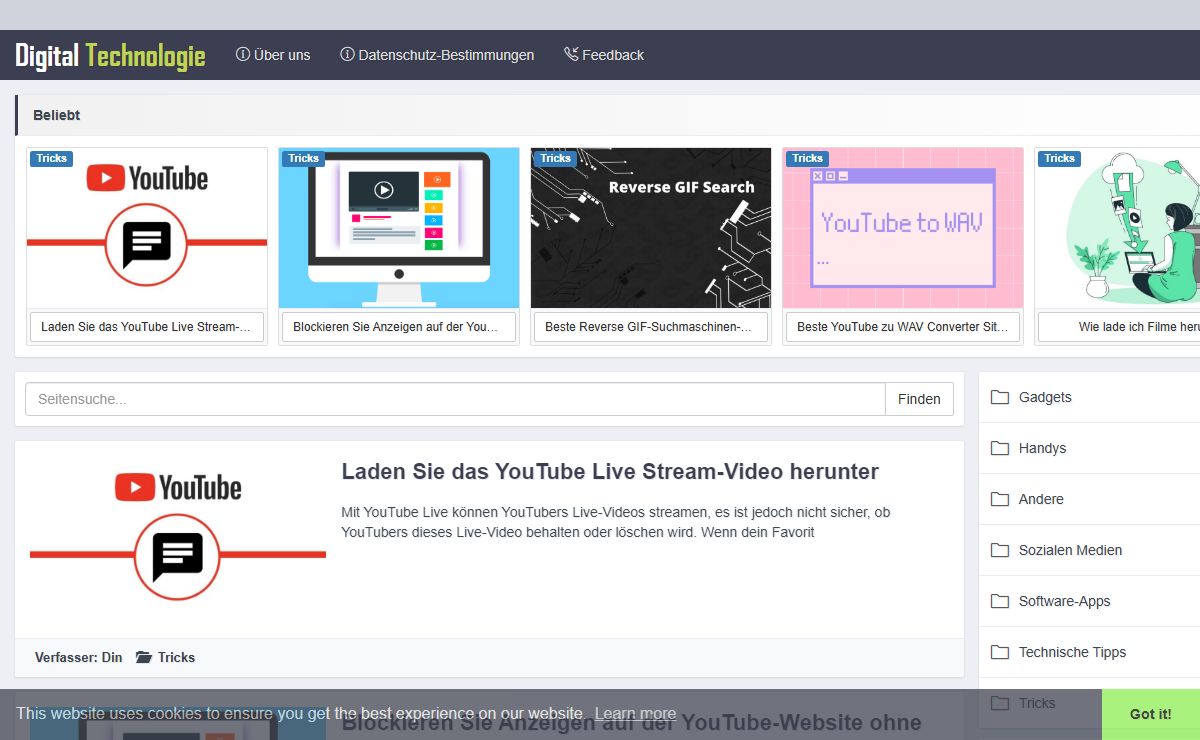Click 'Beste YouTube zu WAV Converter Sit...' caption

click(903, 327)
